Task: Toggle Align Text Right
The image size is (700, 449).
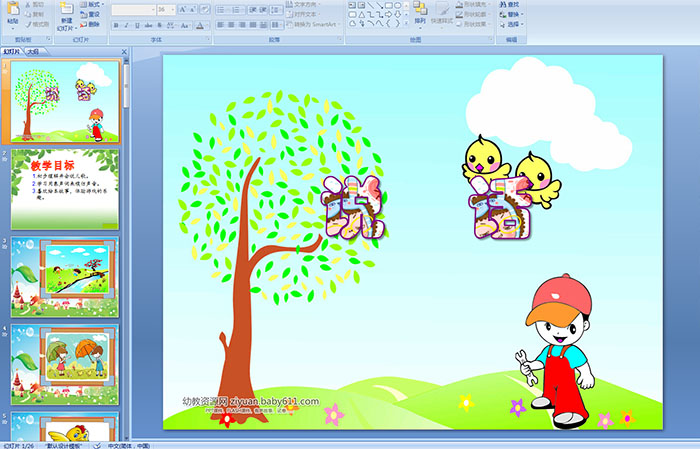Action: pos(242,25)
